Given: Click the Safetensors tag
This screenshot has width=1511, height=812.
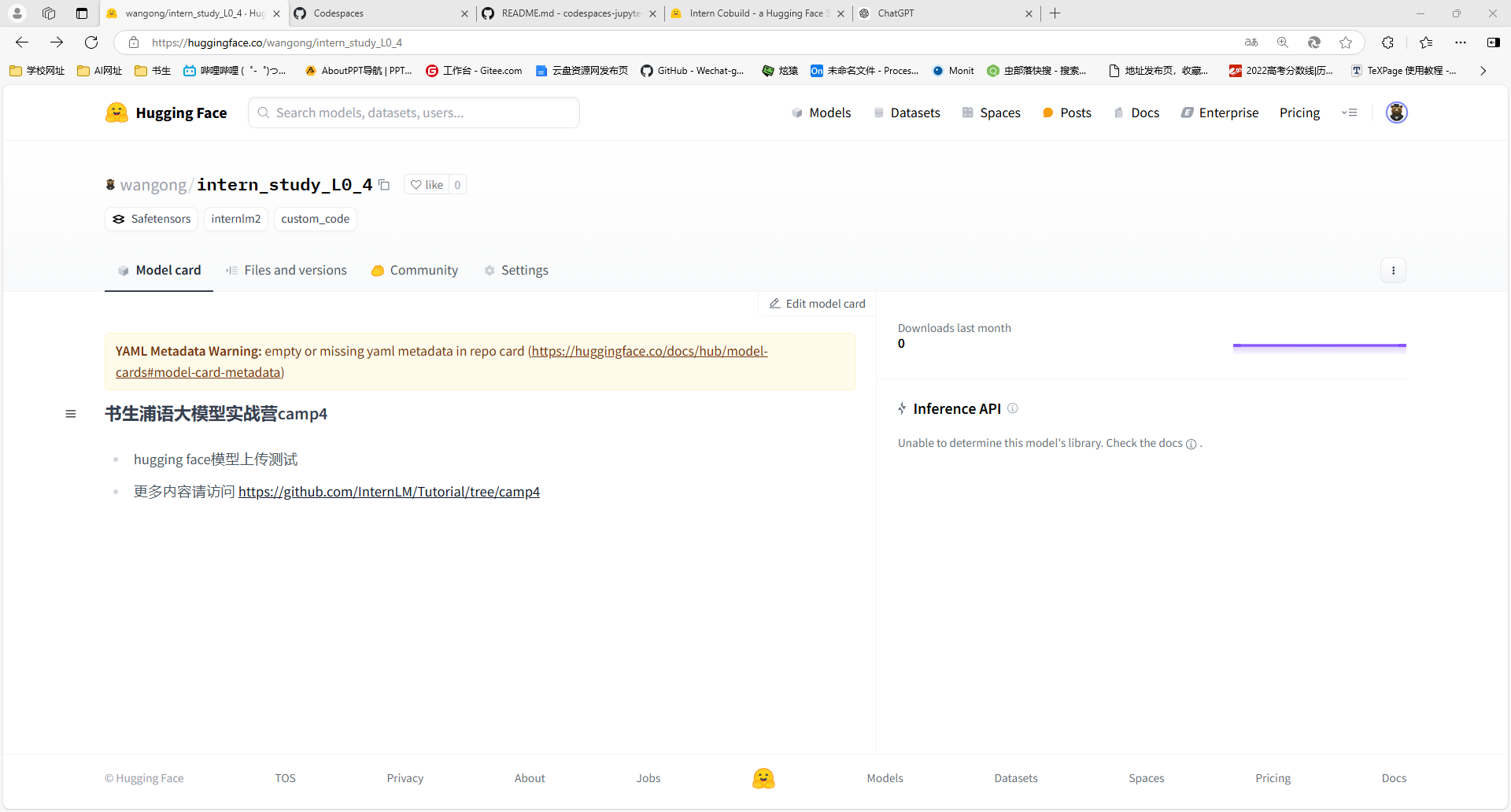Looking at the screenshot, I should pos(151,219).
